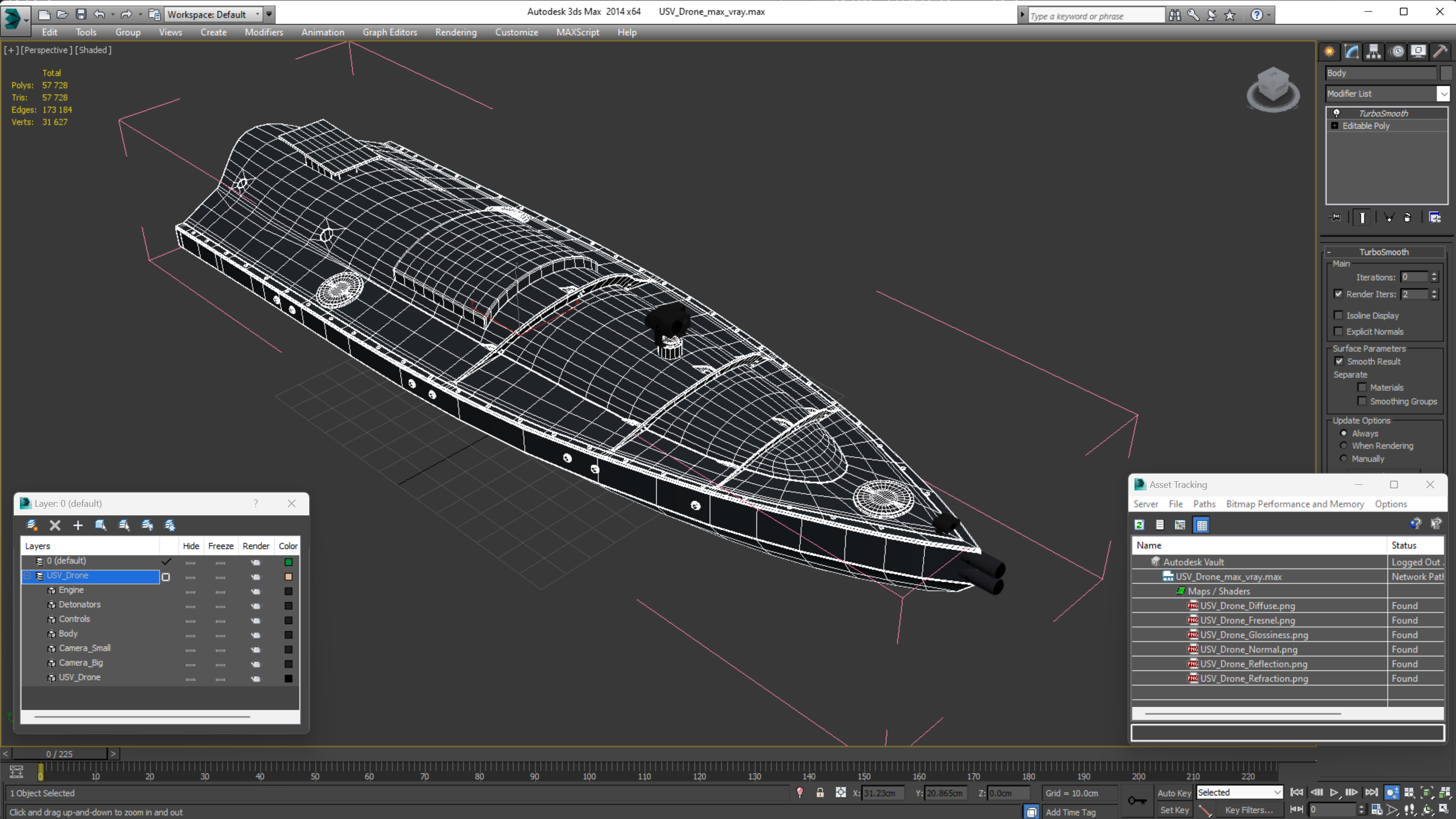The width and height of the screenshot is (1456, 819).
Task: Click Add Selected Objects plus icon
Action: 78,525
